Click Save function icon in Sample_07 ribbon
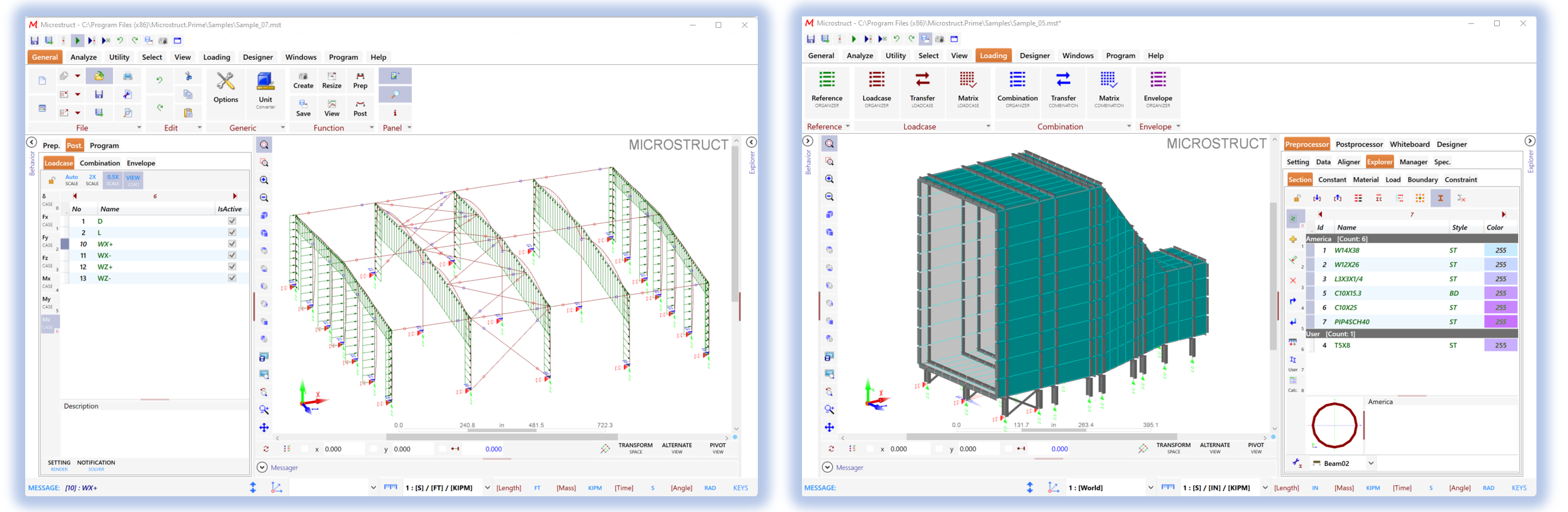The height and width of the screenshot is (512, 1568). (303, 108)
